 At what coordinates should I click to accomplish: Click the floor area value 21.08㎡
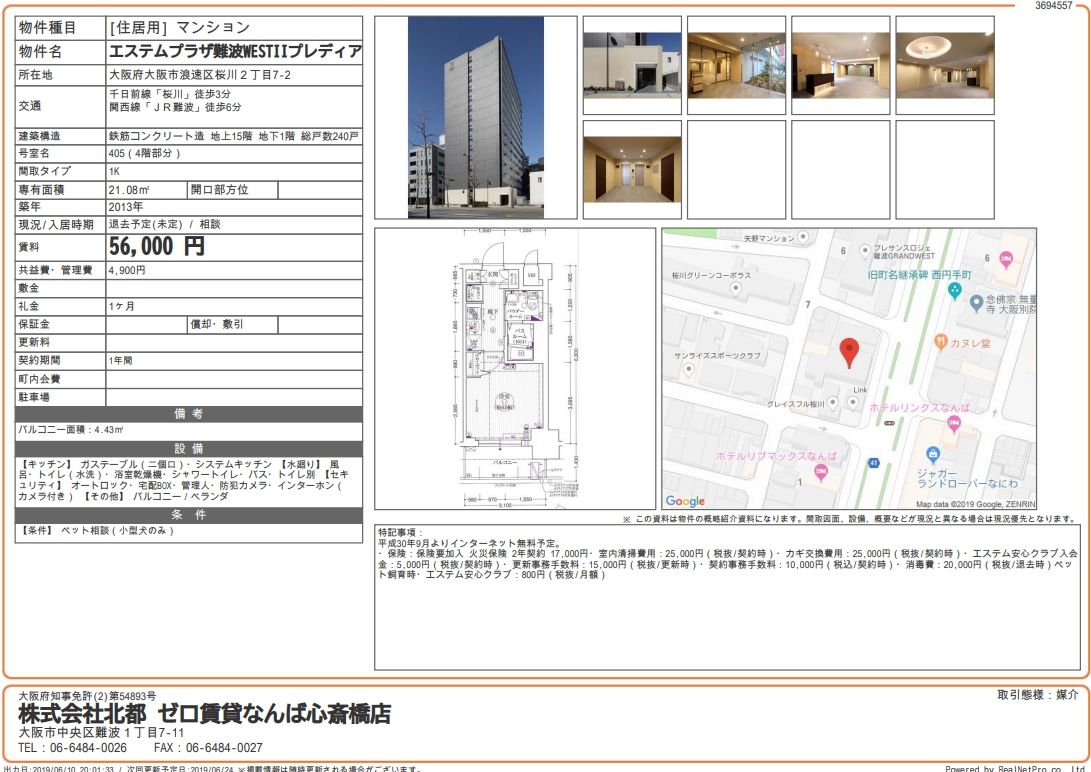coord(129,189)
